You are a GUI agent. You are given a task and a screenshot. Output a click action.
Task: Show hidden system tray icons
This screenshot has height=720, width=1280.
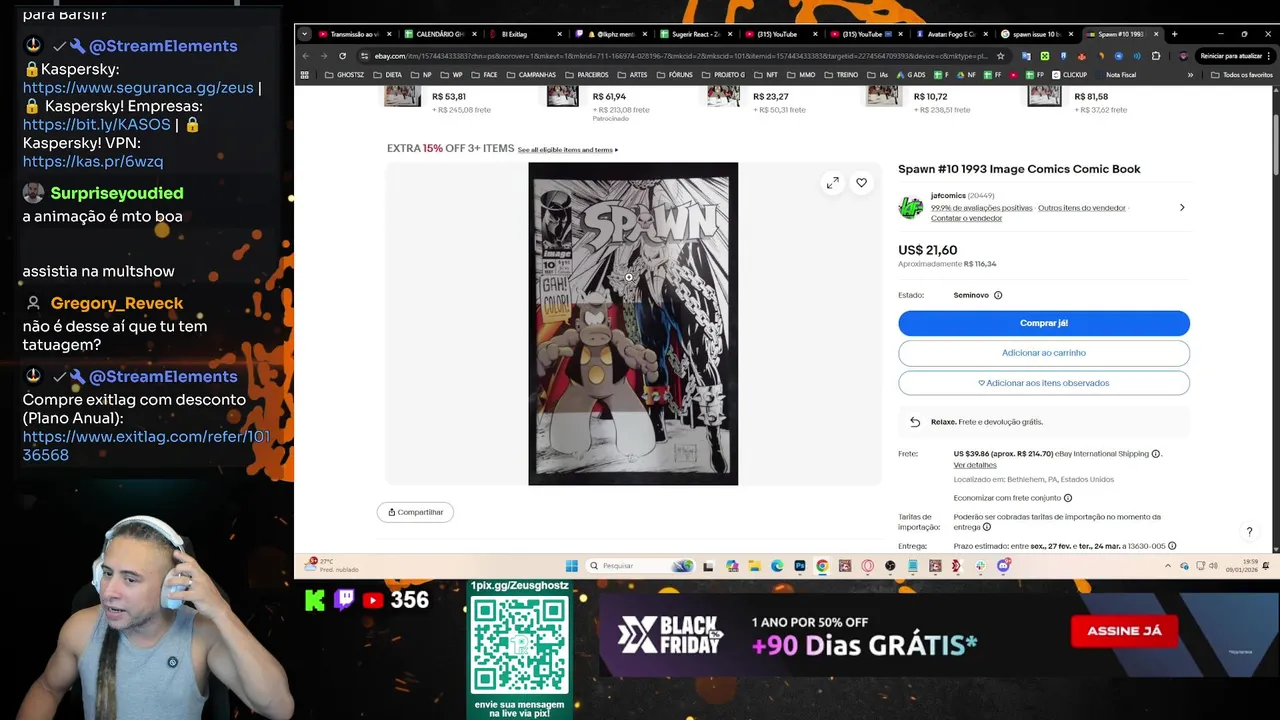pos(1167,566)
